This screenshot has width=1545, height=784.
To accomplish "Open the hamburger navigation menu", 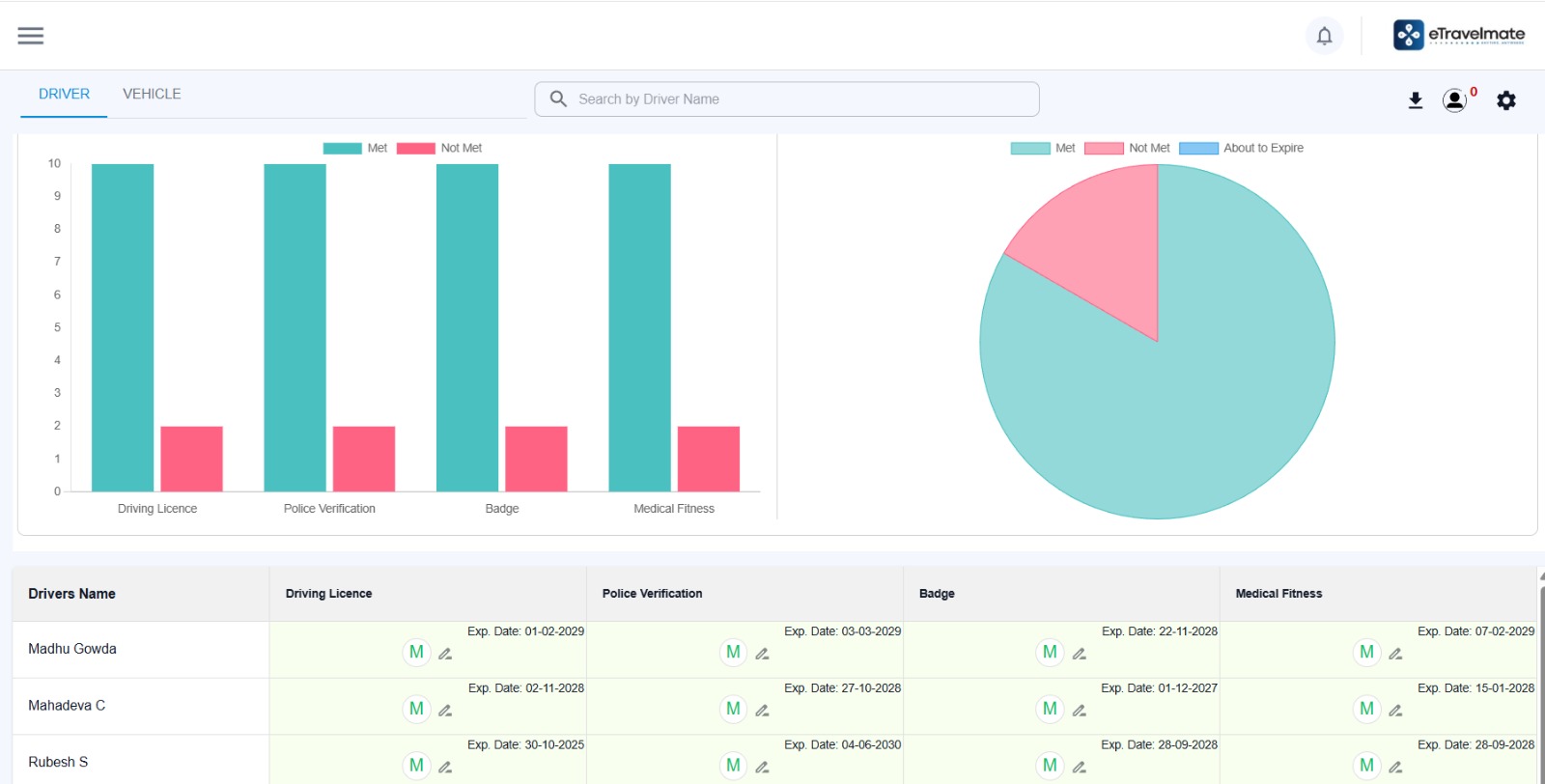I will point(31,36).
